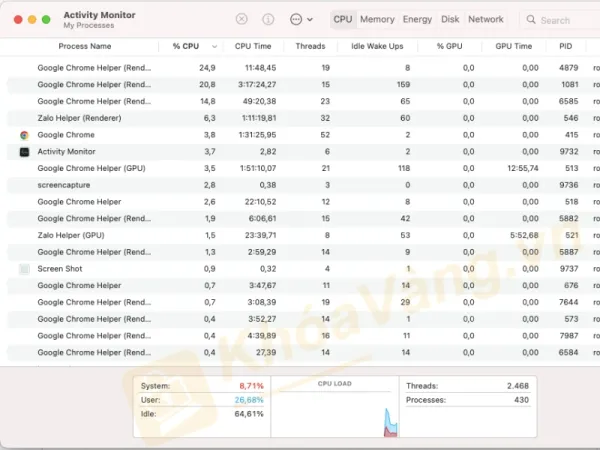
Task: Sort by PID column header
Action: (566, 46)
